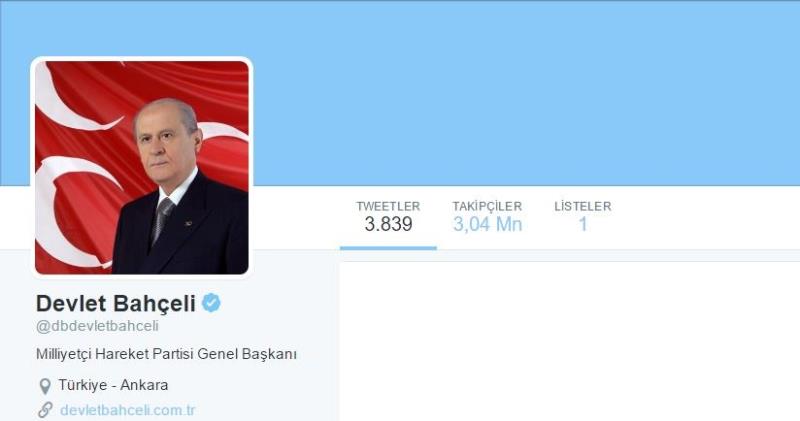Click the lists count number 1
Screen dimensions: 800x421
click(583, 224)
